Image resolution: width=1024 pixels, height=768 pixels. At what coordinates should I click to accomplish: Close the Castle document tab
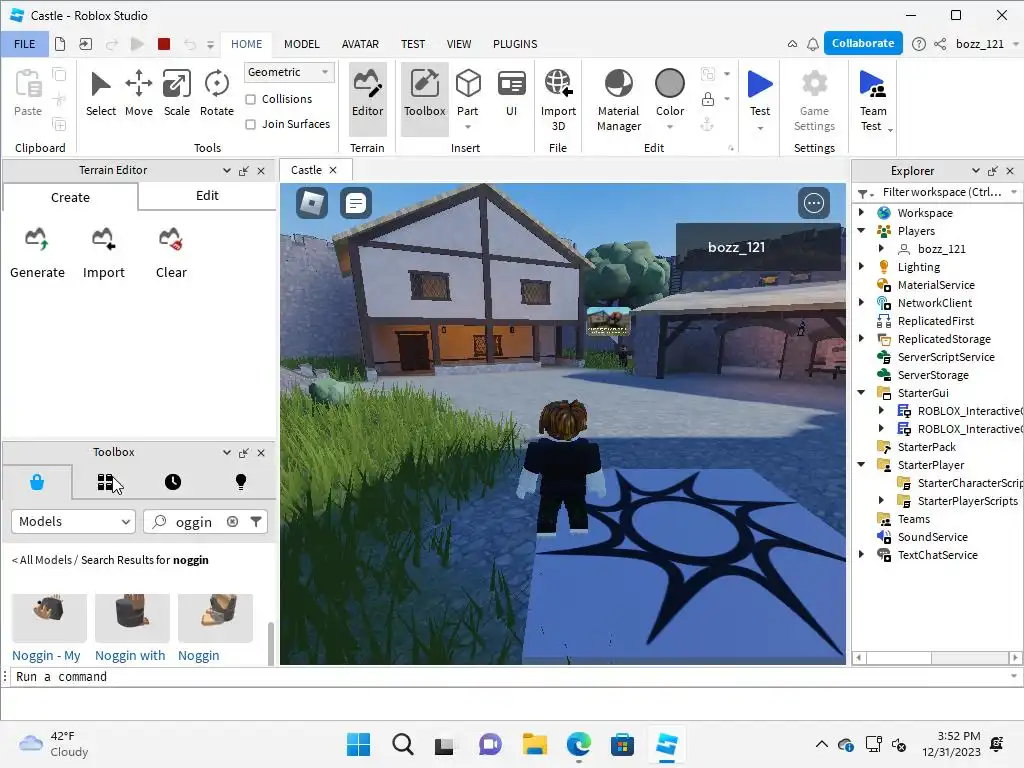point(333,170)
